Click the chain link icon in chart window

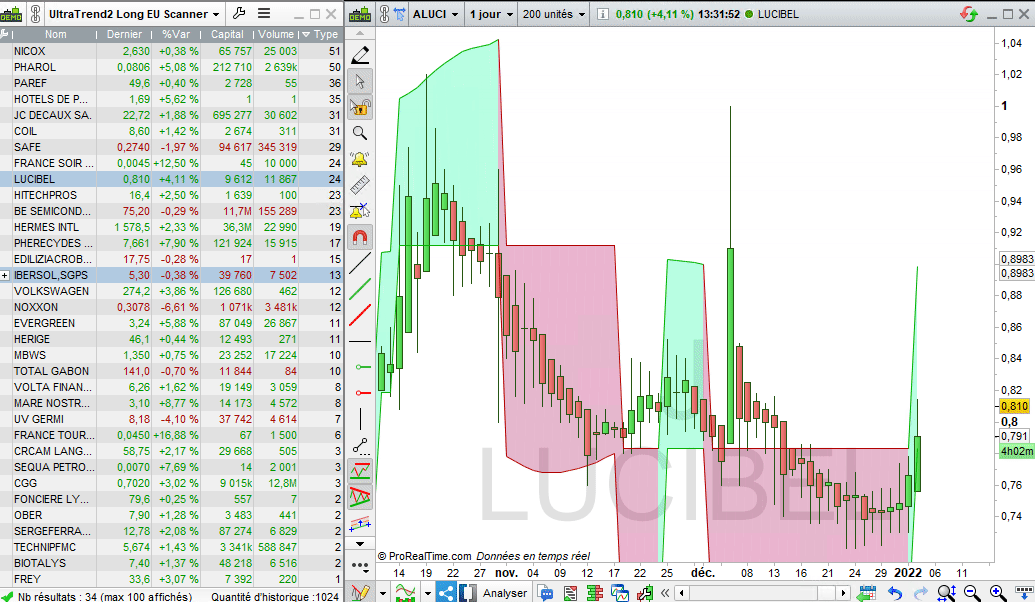(x=384, y=14)
